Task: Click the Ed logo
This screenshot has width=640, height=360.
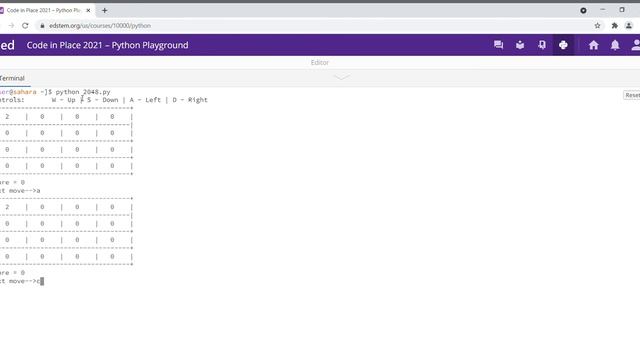Action: [7, 45]
